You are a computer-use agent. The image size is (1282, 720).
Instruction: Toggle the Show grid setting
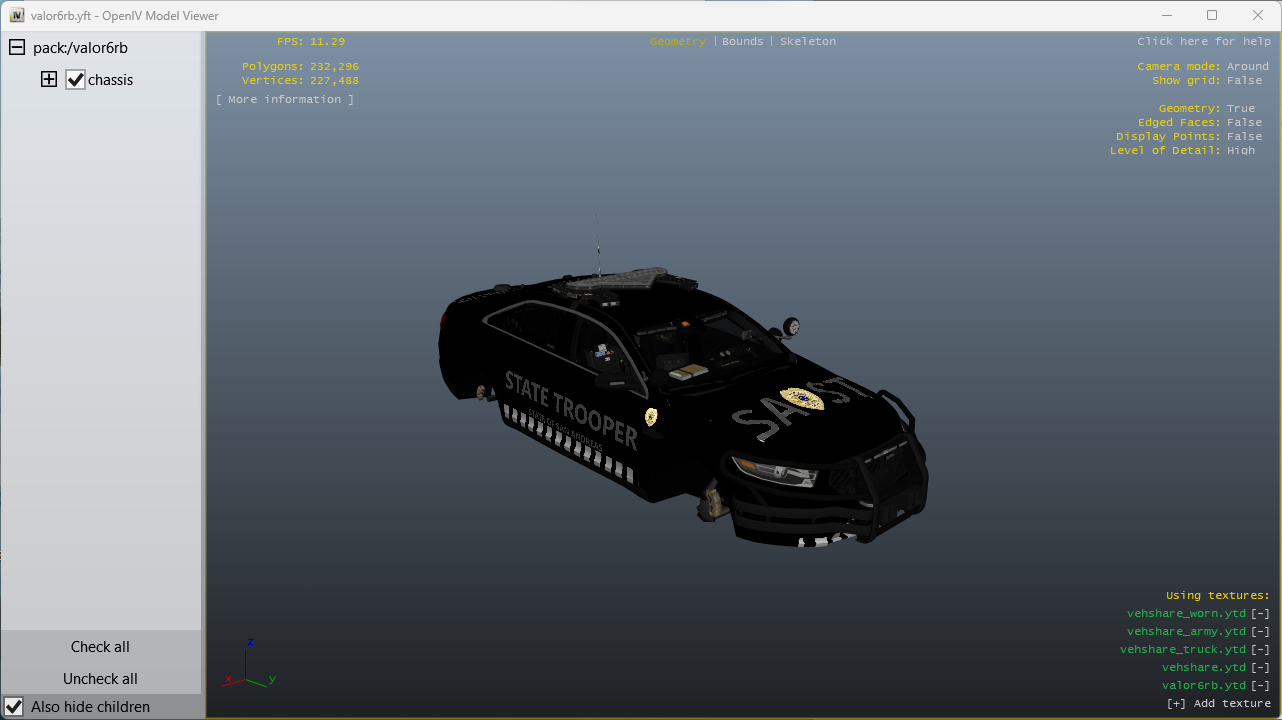pyautogui.click(x=1244, y=81)
